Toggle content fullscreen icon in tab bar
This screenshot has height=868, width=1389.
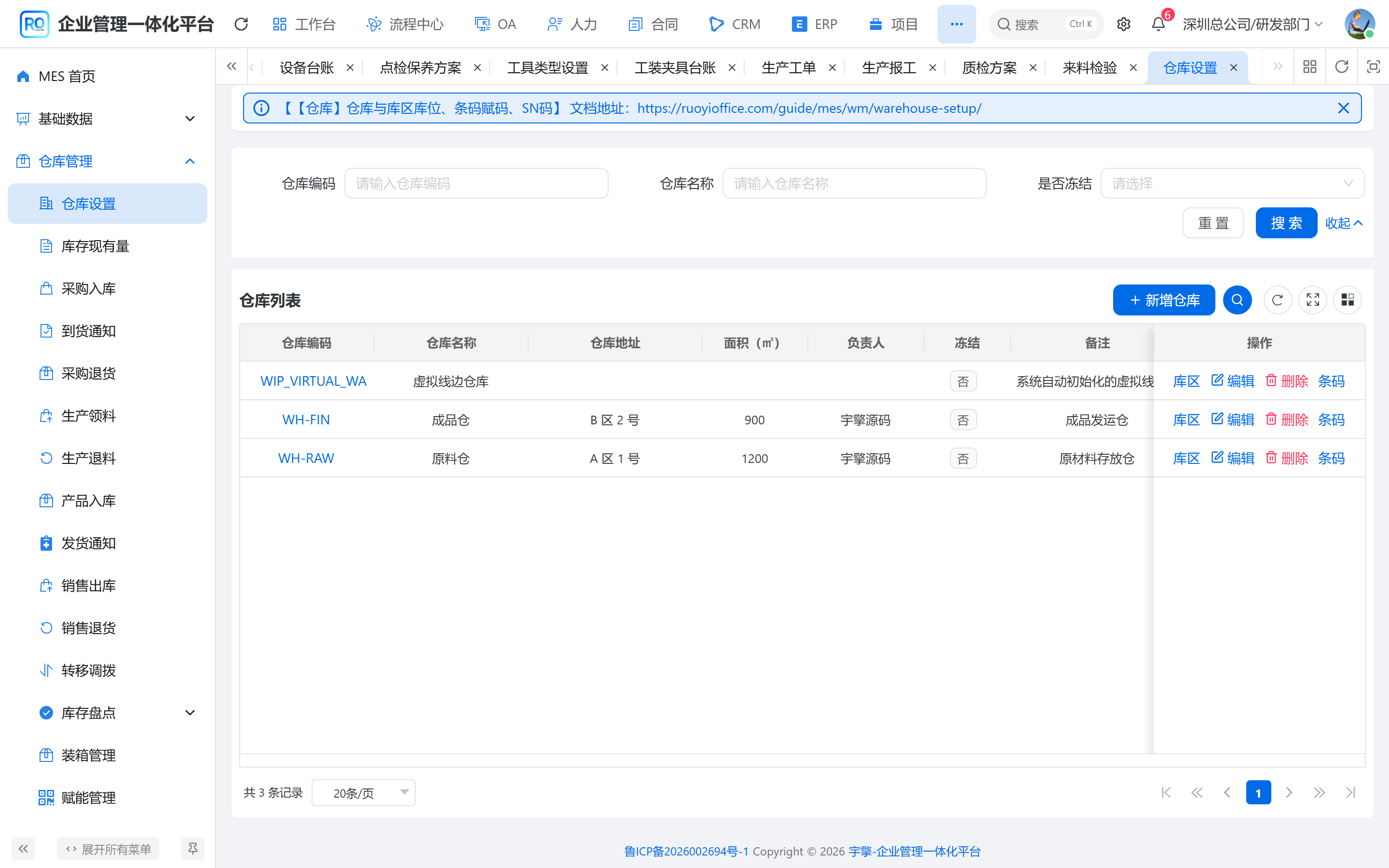pos(1373,67)
